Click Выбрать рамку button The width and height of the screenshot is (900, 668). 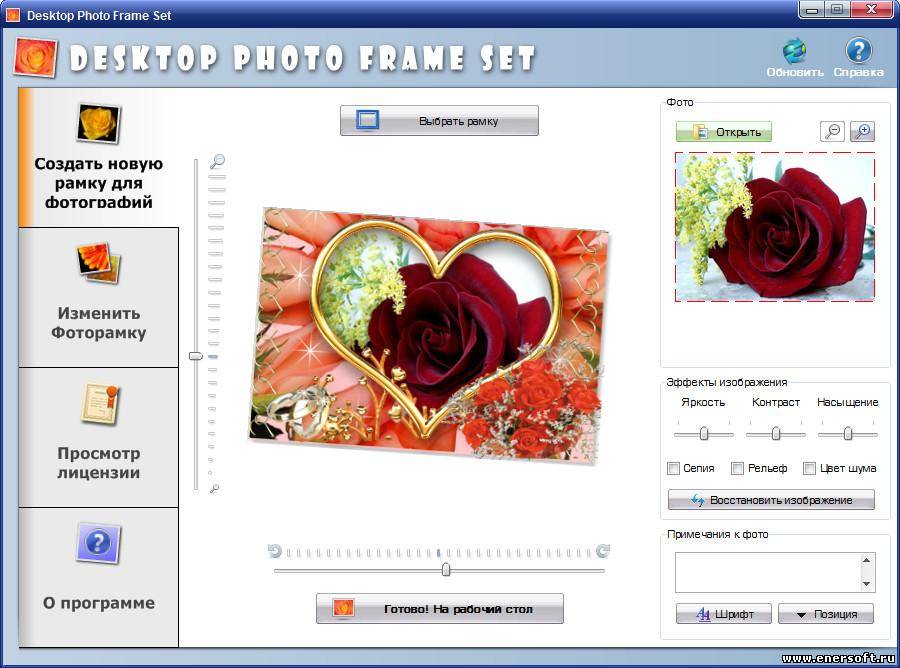pyautogui.click(x=439, y=121)
